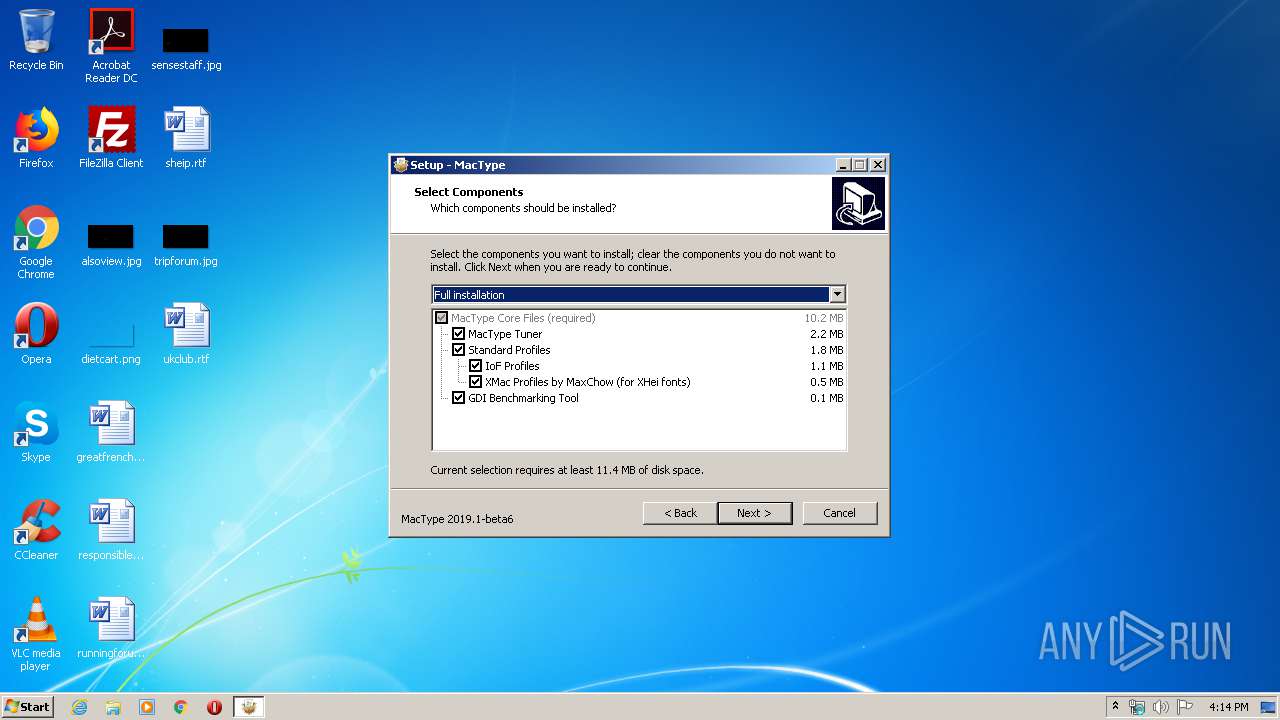Select the "MacType Tuner" row label

click(505, 334)
